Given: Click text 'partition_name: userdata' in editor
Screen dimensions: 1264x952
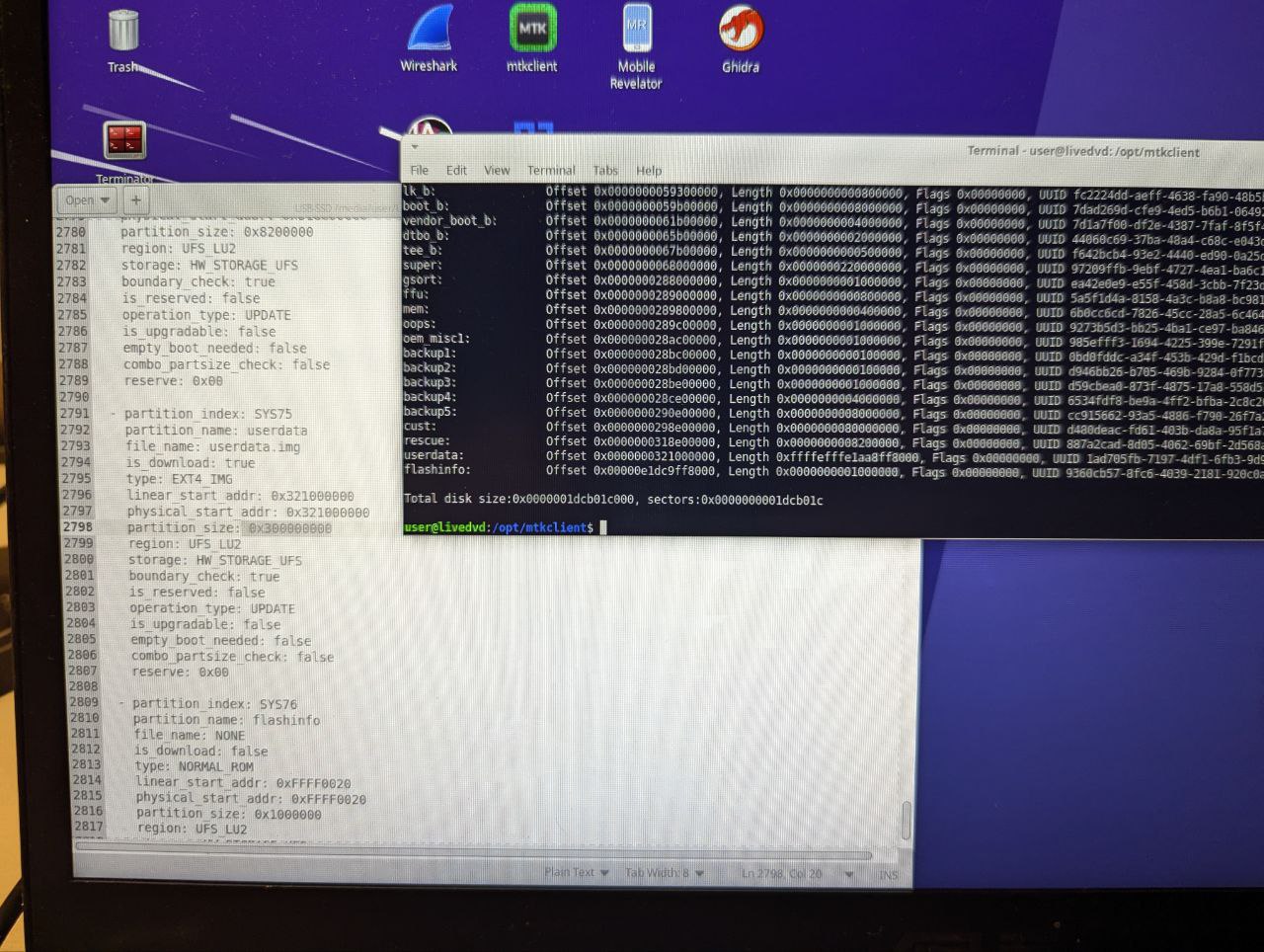Looking at the screenshot, I should (215, 431).
